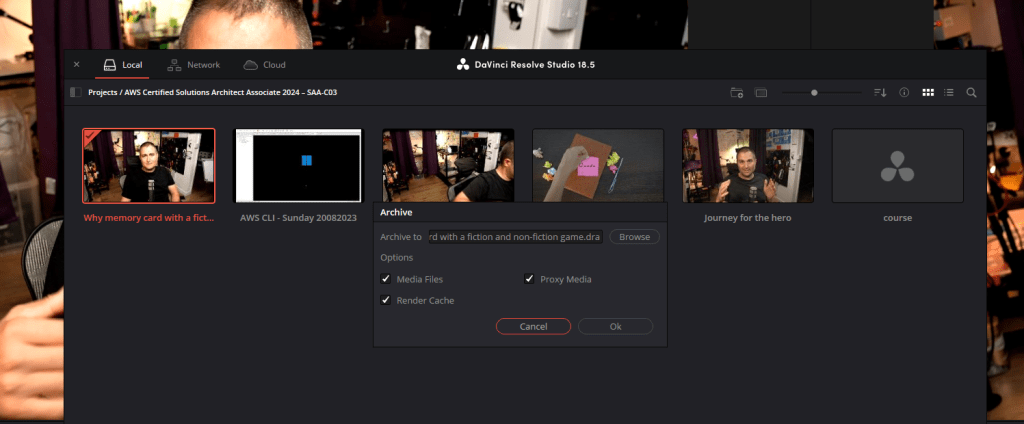Click the Browse button
Image resolution: width=1024 pixels, height=424 pixels.
tap(635, 237)
